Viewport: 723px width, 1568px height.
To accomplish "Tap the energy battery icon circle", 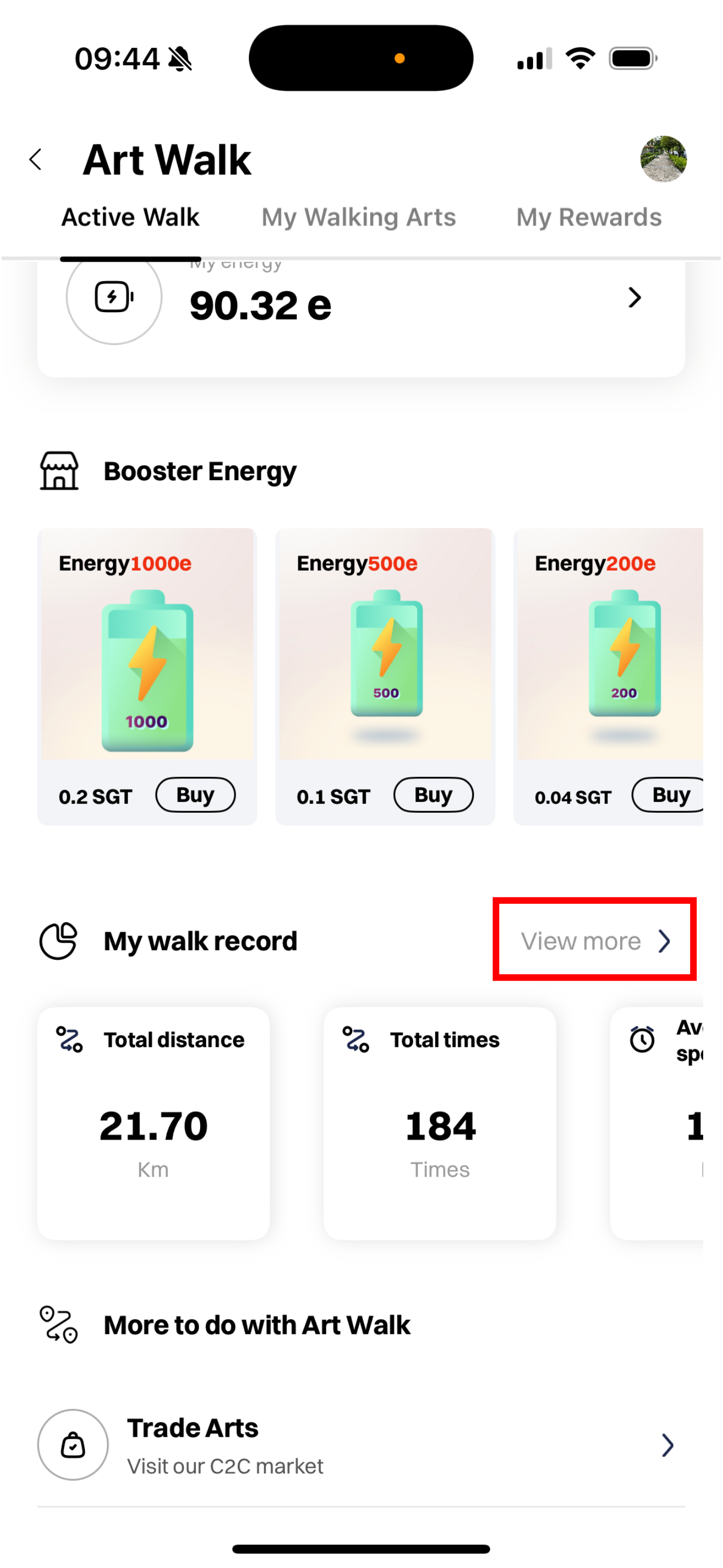I will pyautogui.click(x=114, y=298).
